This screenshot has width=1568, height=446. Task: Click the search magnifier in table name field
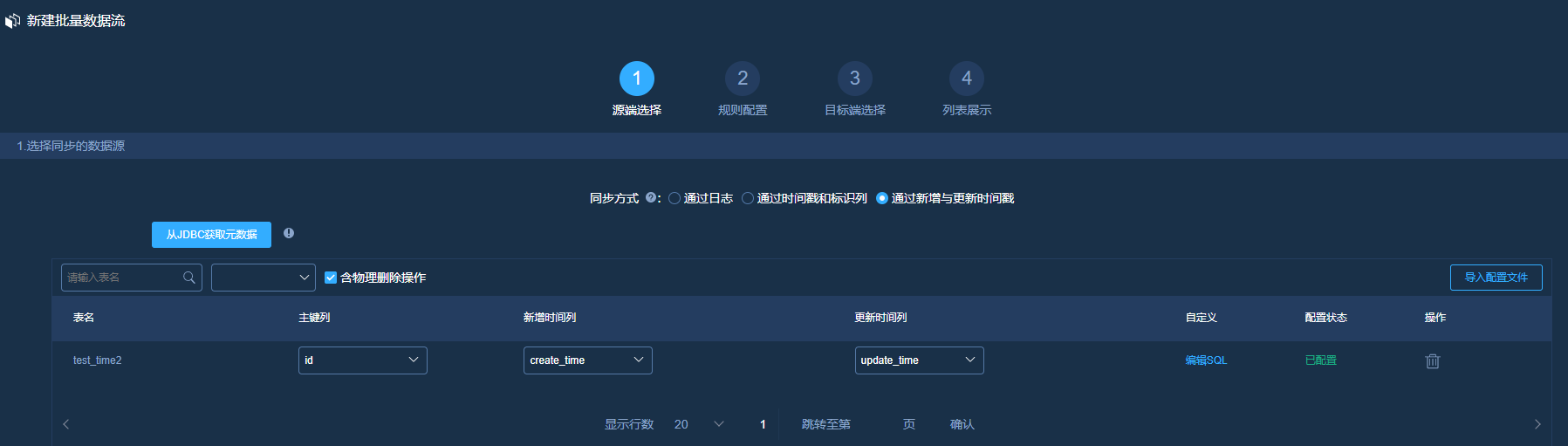188,278
